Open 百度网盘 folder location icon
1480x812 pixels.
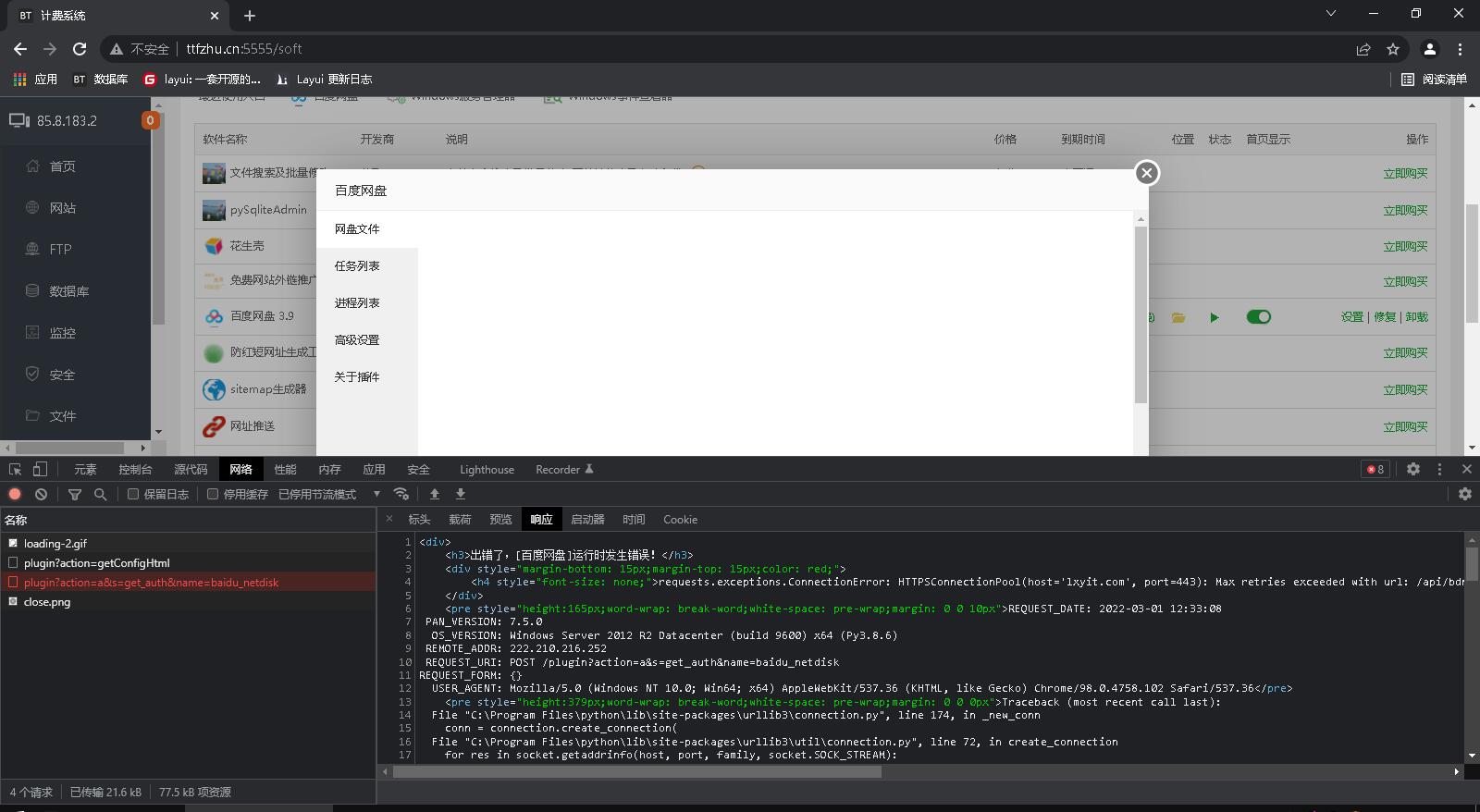(x=1178, y=317)
